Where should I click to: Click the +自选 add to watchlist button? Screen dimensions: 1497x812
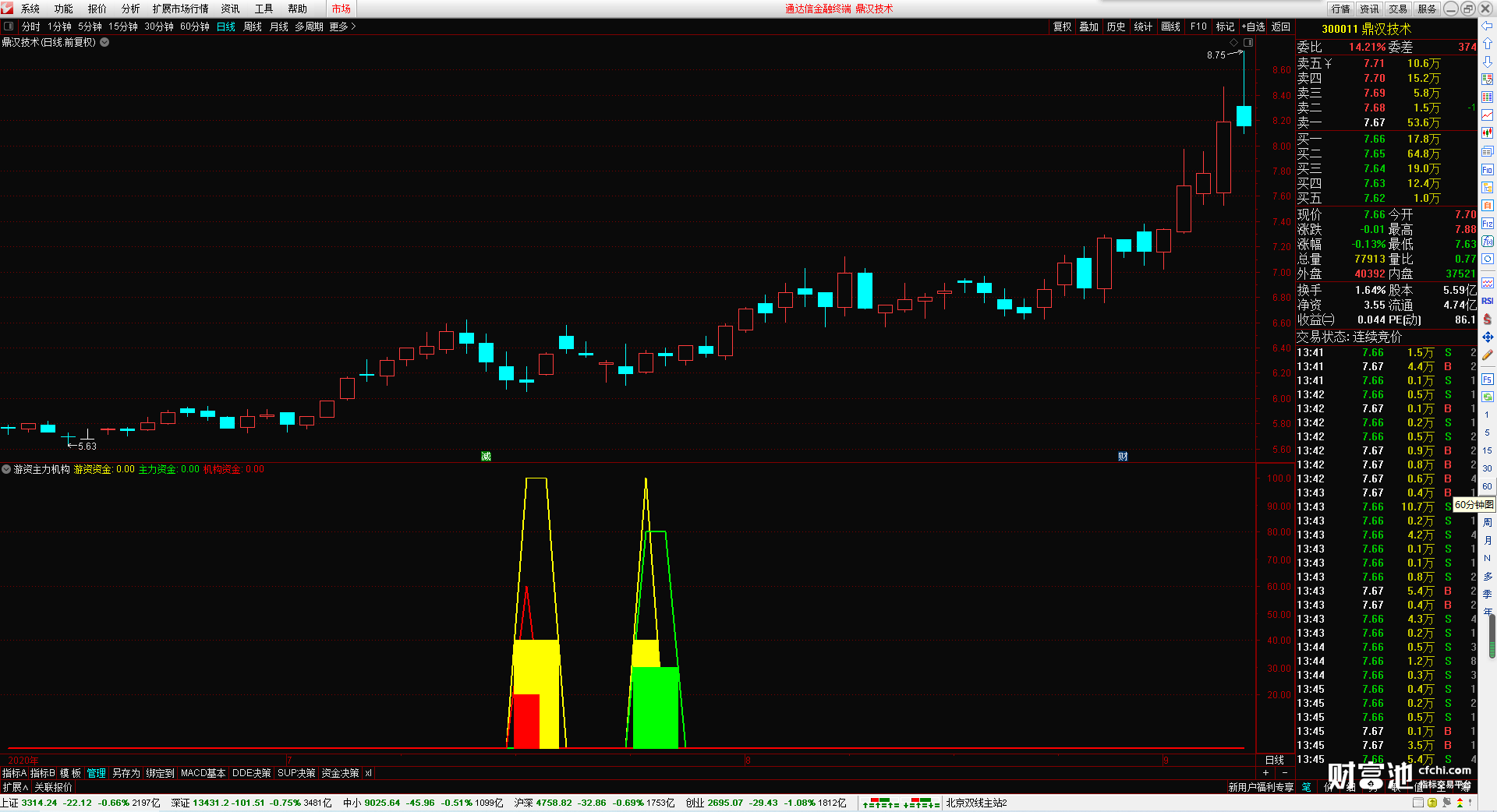1253,26
